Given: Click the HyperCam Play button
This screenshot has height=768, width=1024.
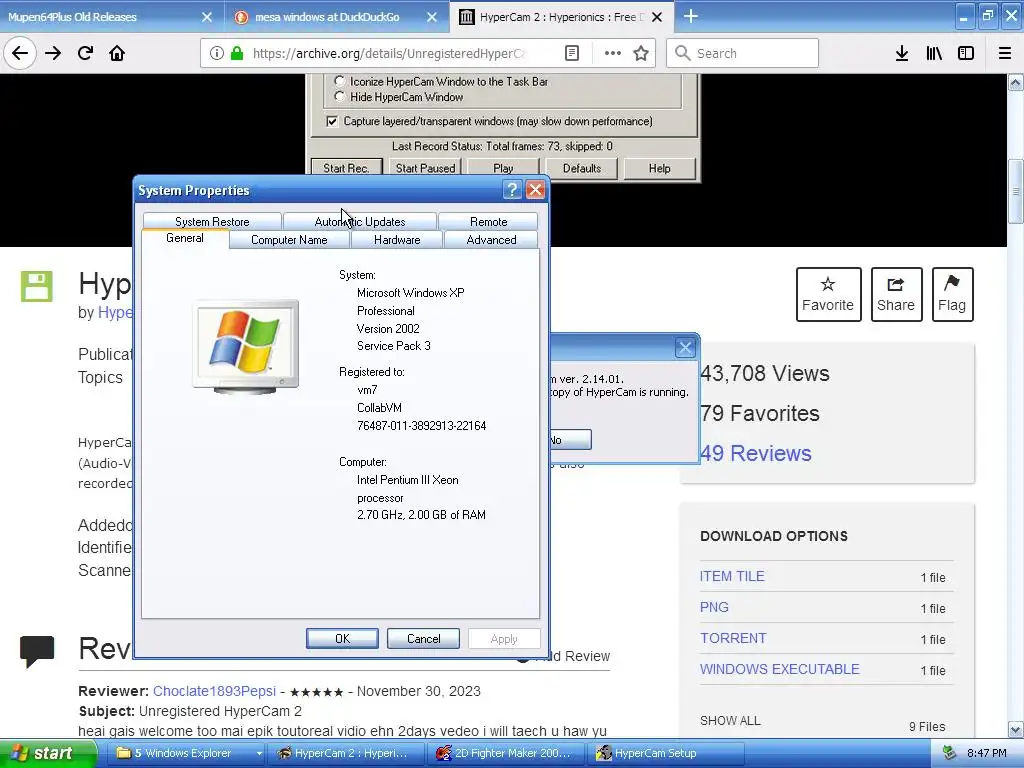Looking at the screenshot, I should 503,168.
